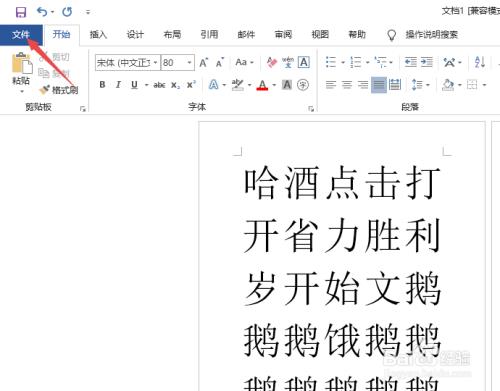Click the red Font Color A
500x391 pixels.
(x=262, y=85)
